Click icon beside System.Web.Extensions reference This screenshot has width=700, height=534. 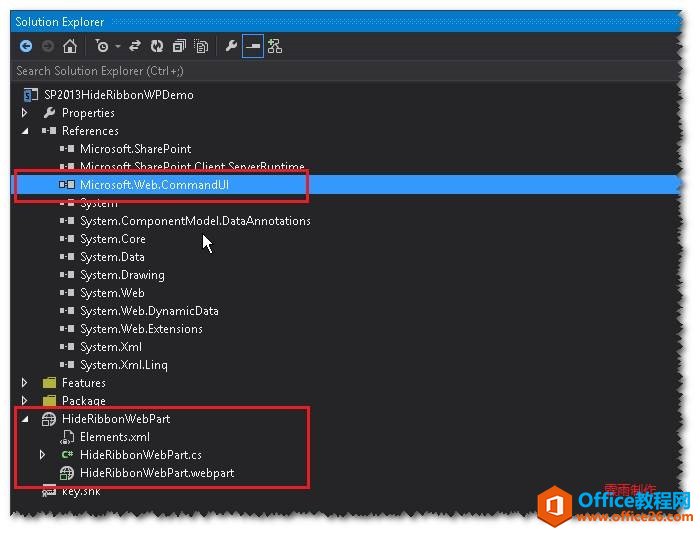tap(67, 329)
